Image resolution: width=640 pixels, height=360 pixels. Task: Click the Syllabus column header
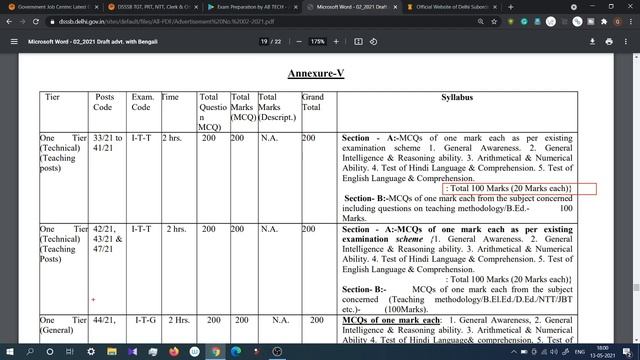click(x=457, y=97)
